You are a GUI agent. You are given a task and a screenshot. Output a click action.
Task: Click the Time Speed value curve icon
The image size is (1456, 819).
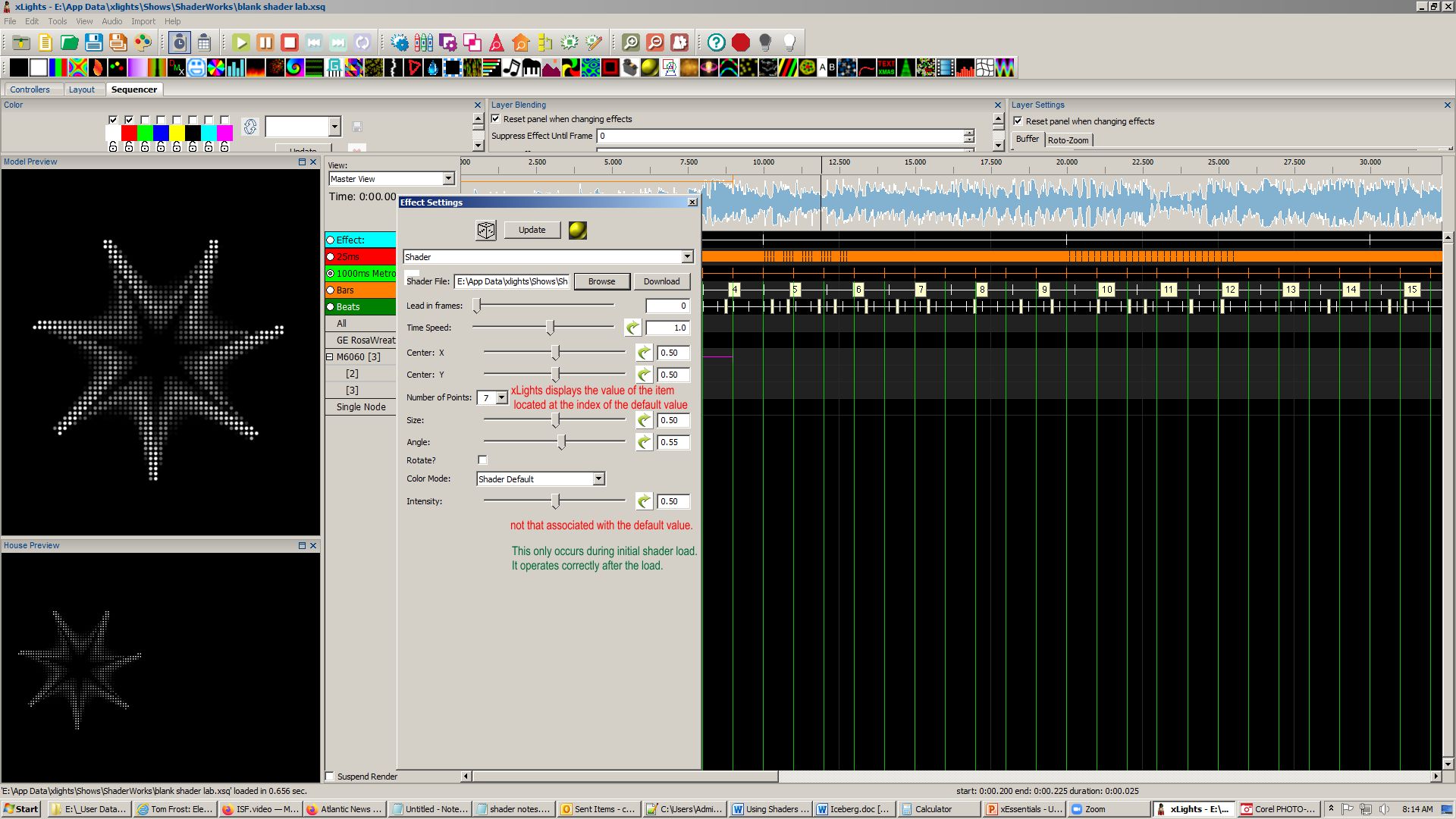(x=632, y=328)
